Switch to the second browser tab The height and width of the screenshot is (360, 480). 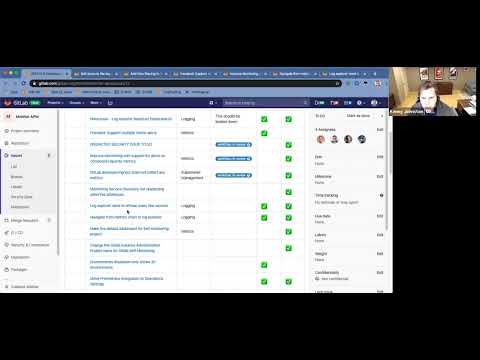(96, 74)
